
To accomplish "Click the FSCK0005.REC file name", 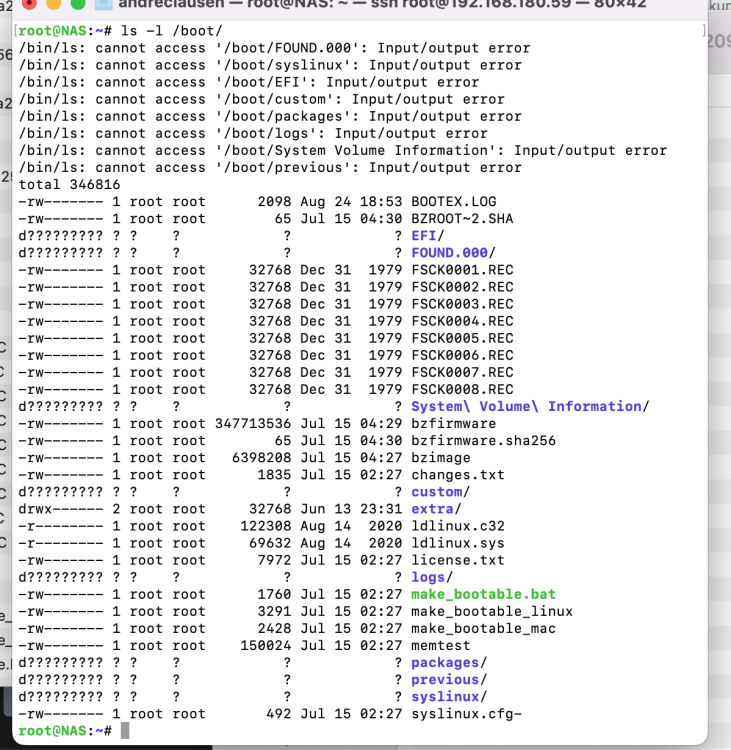I will [462, 338].
